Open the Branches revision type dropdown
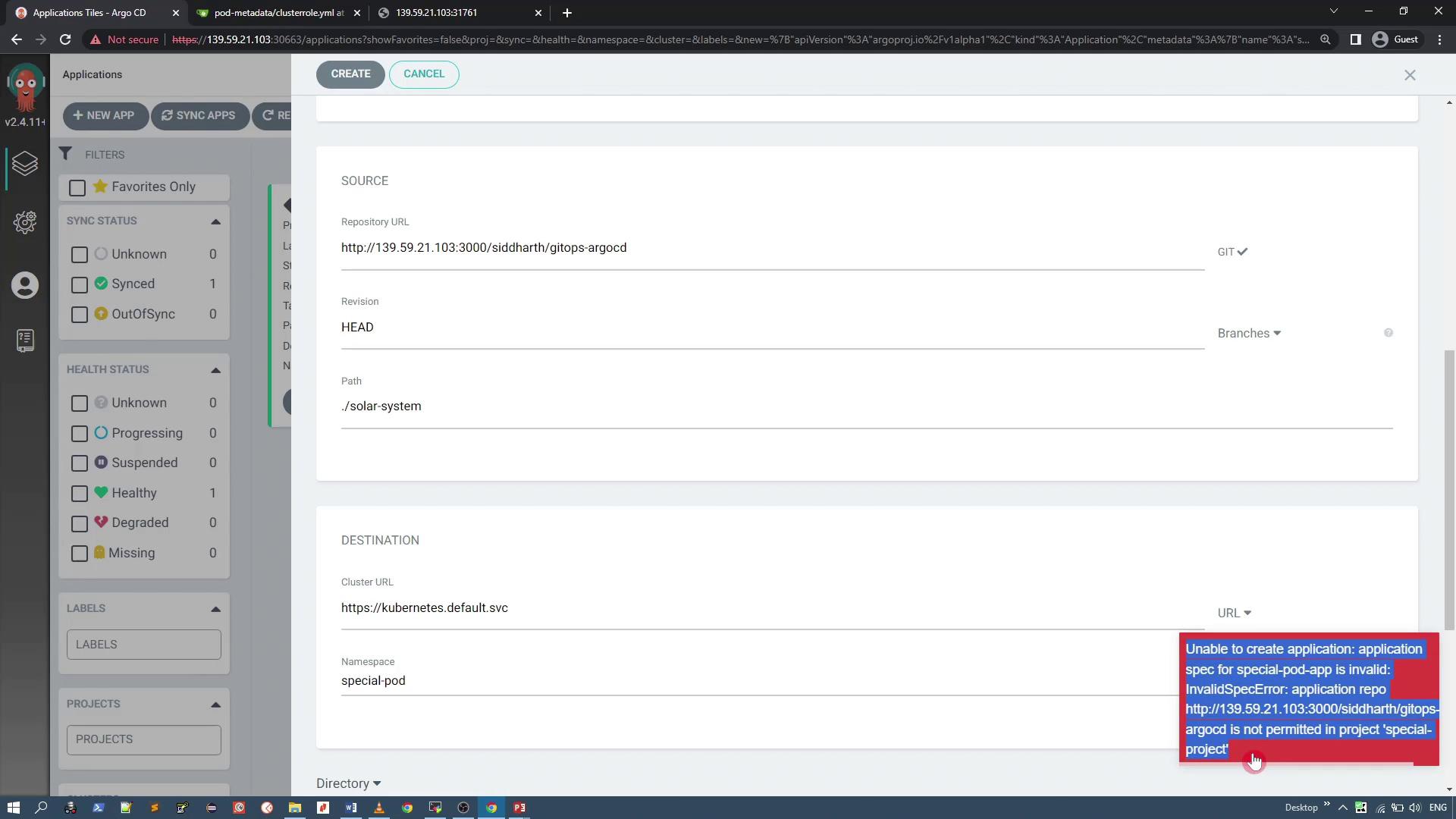This screenshot has width=1456, height=819. (x=1249, y=334)
